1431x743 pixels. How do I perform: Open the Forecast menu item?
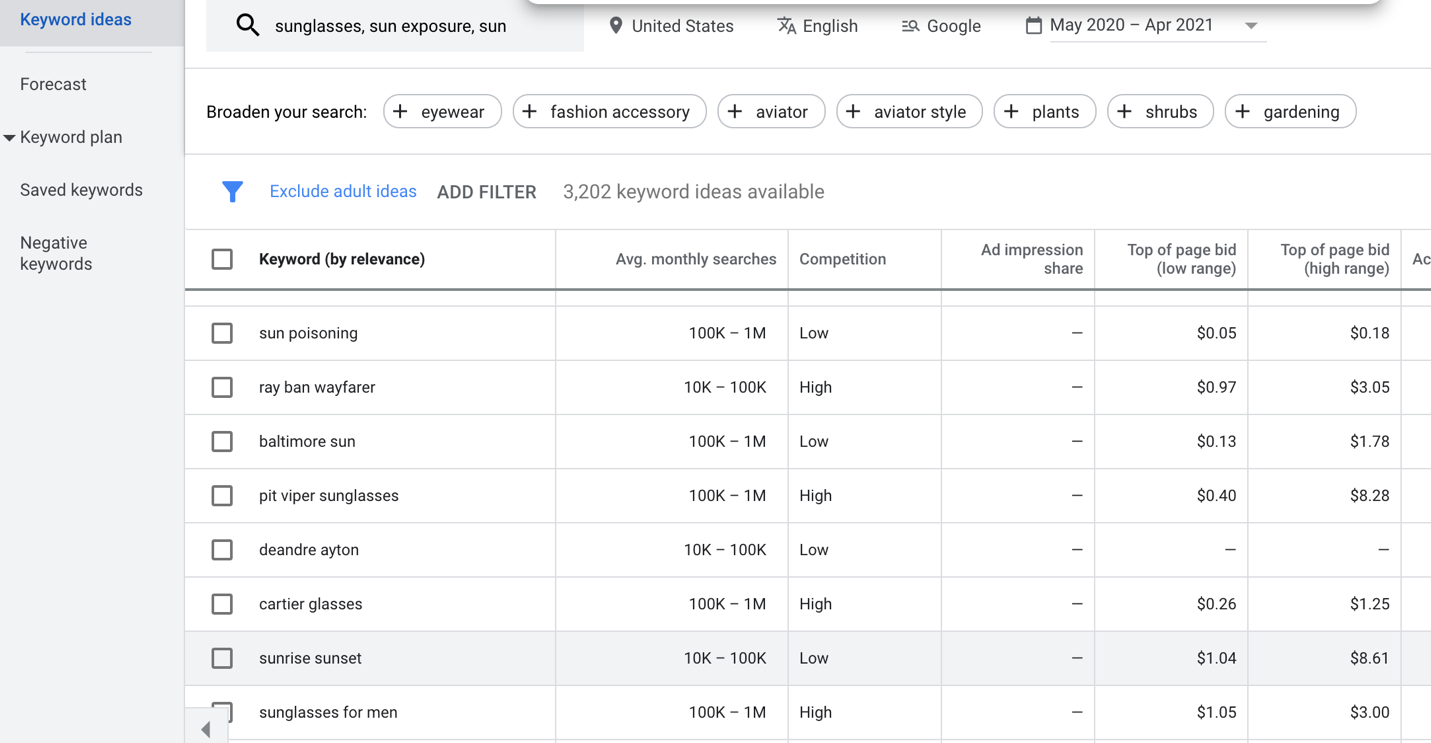(53, 85)
